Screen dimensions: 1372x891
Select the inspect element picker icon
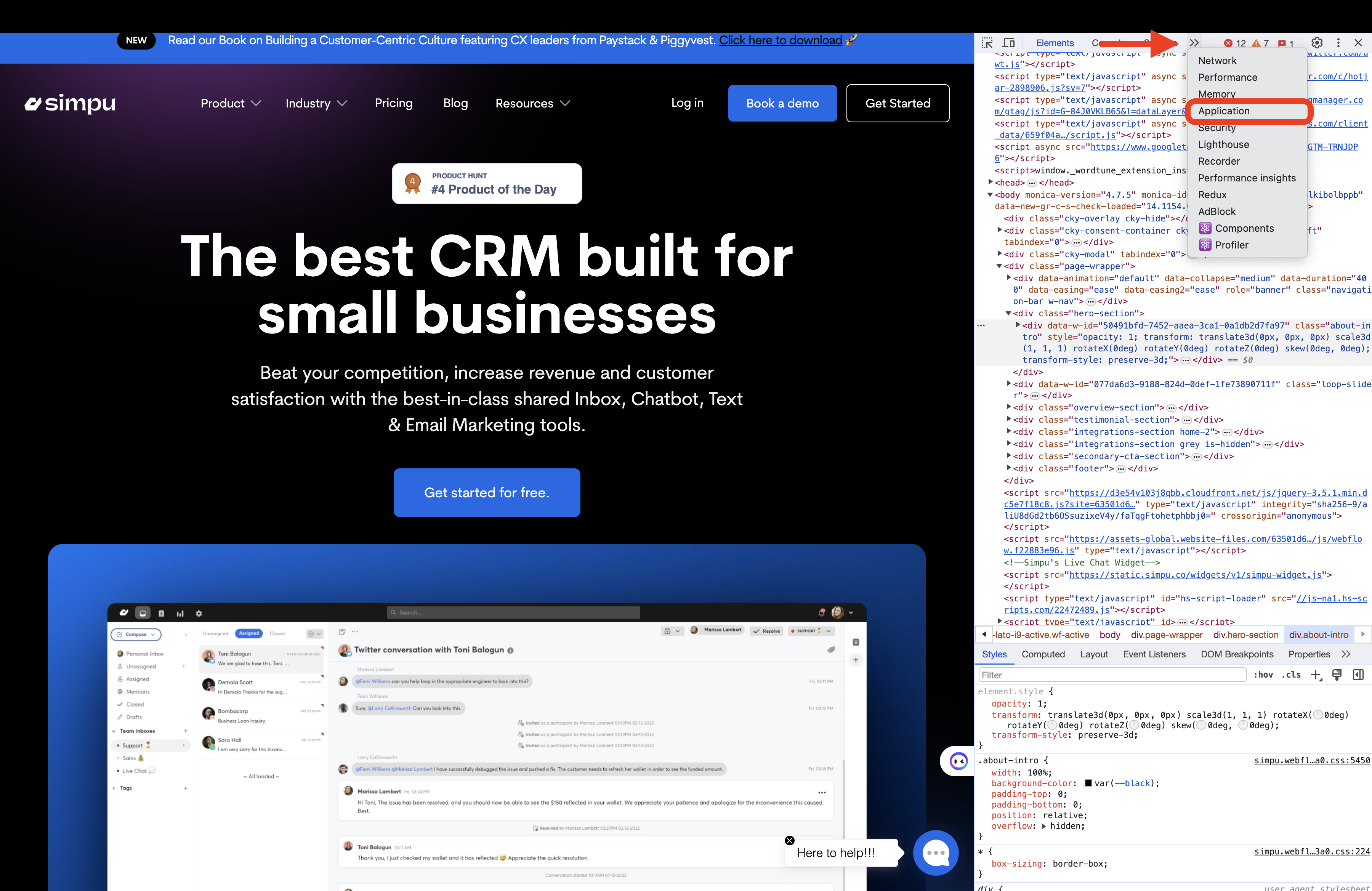(987, 43)
